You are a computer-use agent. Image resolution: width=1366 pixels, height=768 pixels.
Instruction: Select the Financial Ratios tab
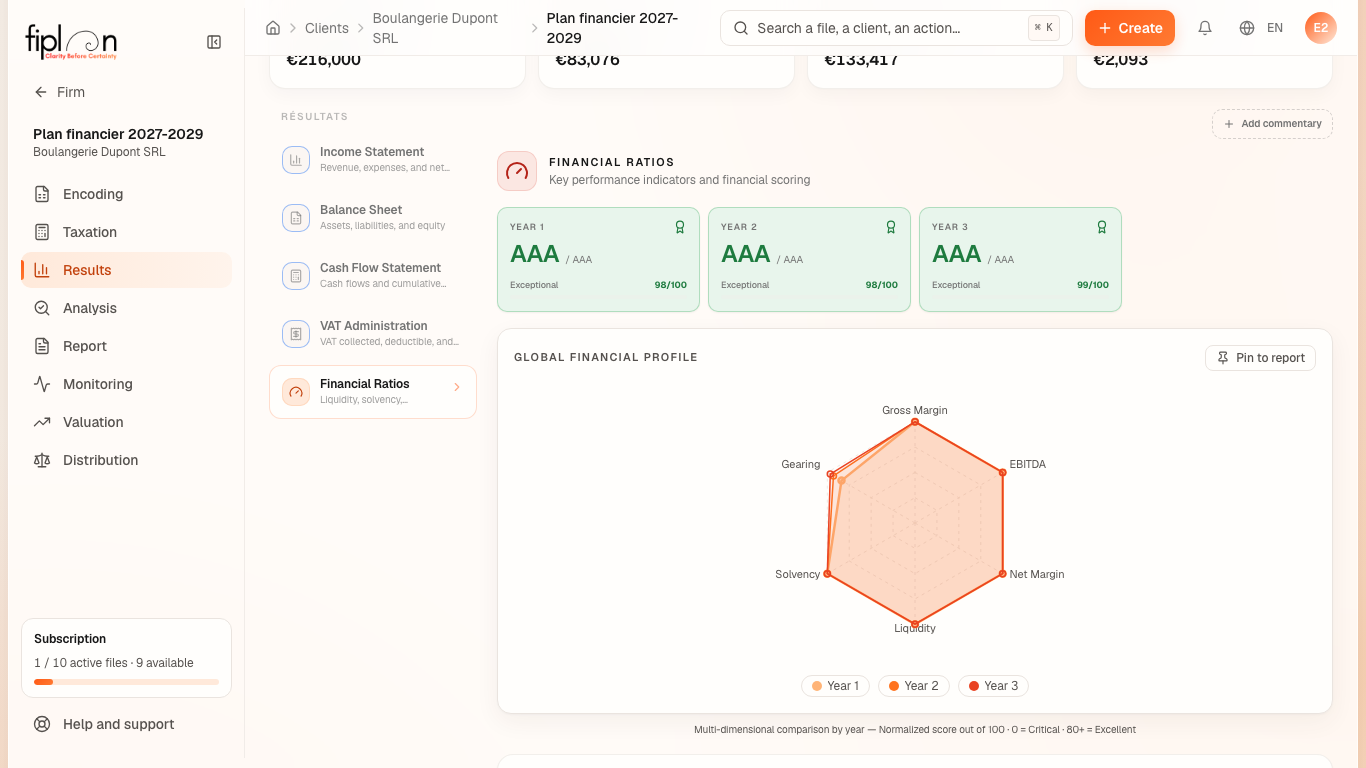pyautogui.click(x=373, y=391)
